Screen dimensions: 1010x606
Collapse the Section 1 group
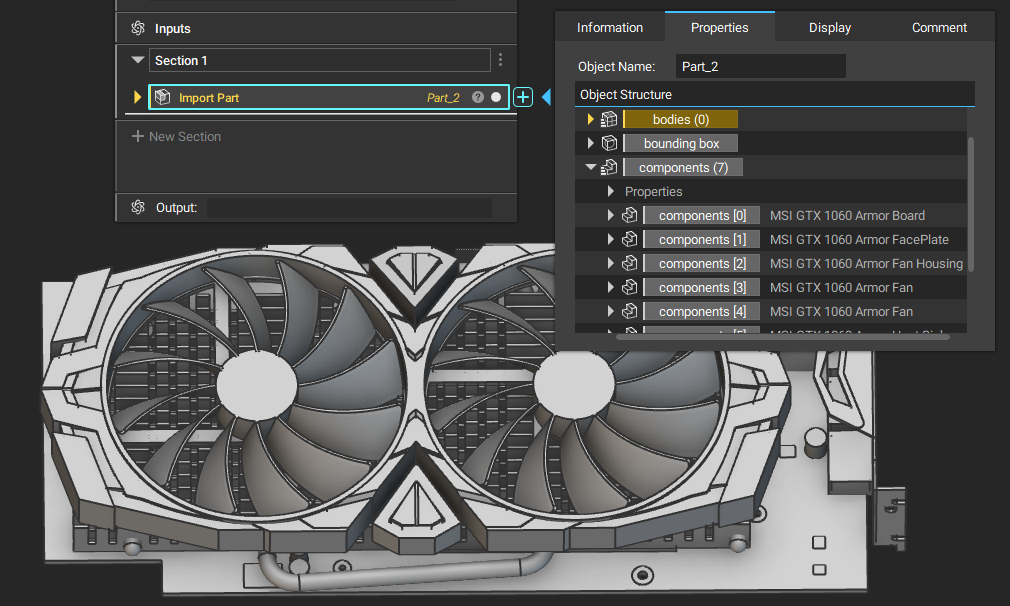(x=136, y=59)
